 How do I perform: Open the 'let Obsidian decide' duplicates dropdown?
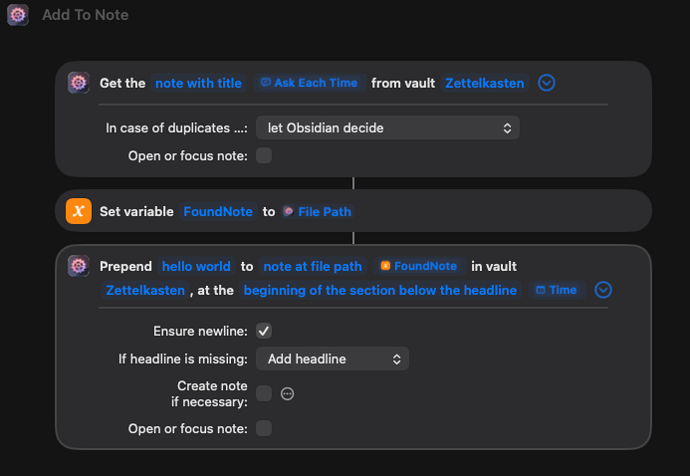tap(387, 128)
